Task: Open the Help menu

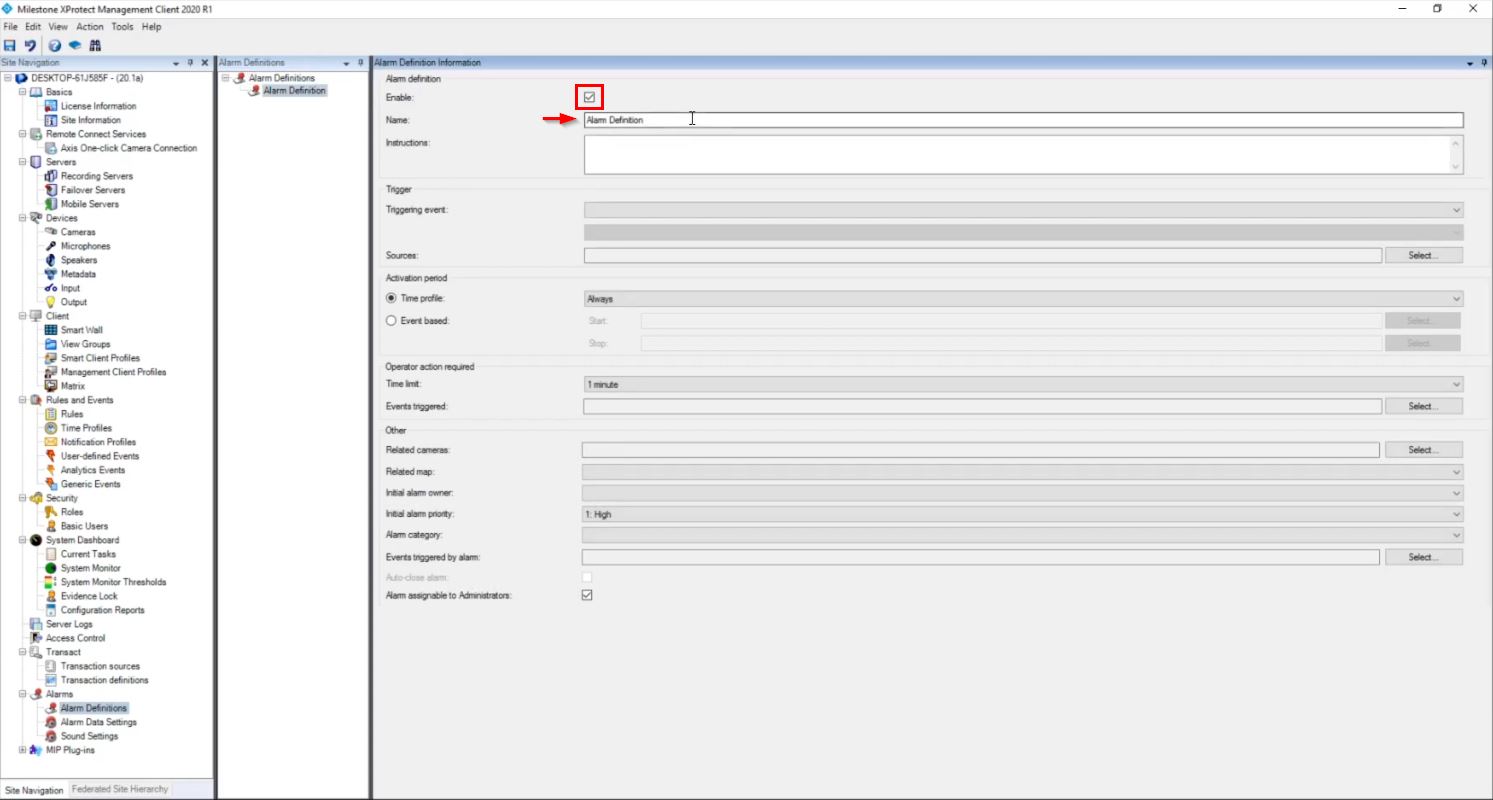Action: pyautogui.click(x=151, y=27)
